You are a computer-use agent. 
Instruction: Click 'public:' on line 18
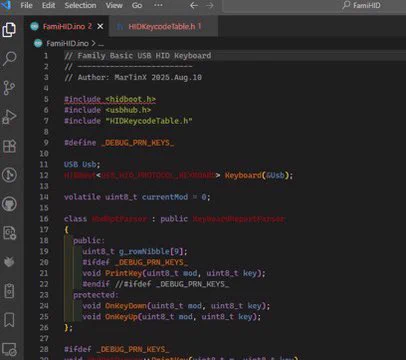coord(89,240)
